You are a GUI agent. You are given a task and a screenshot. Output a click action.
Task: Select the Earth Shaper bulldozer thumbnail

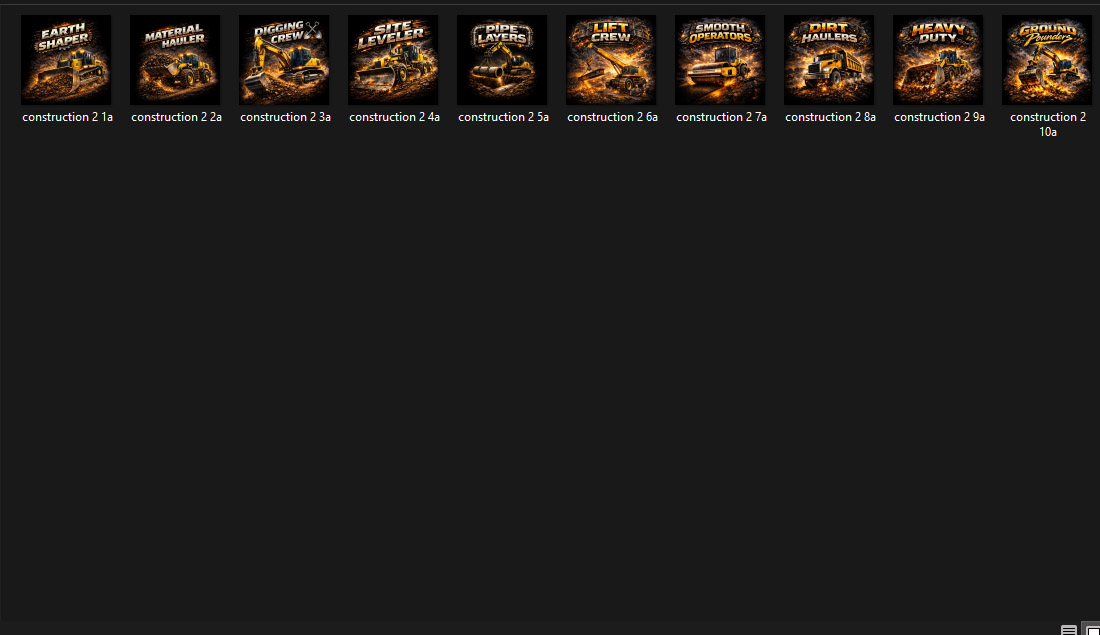click(66, 60)
